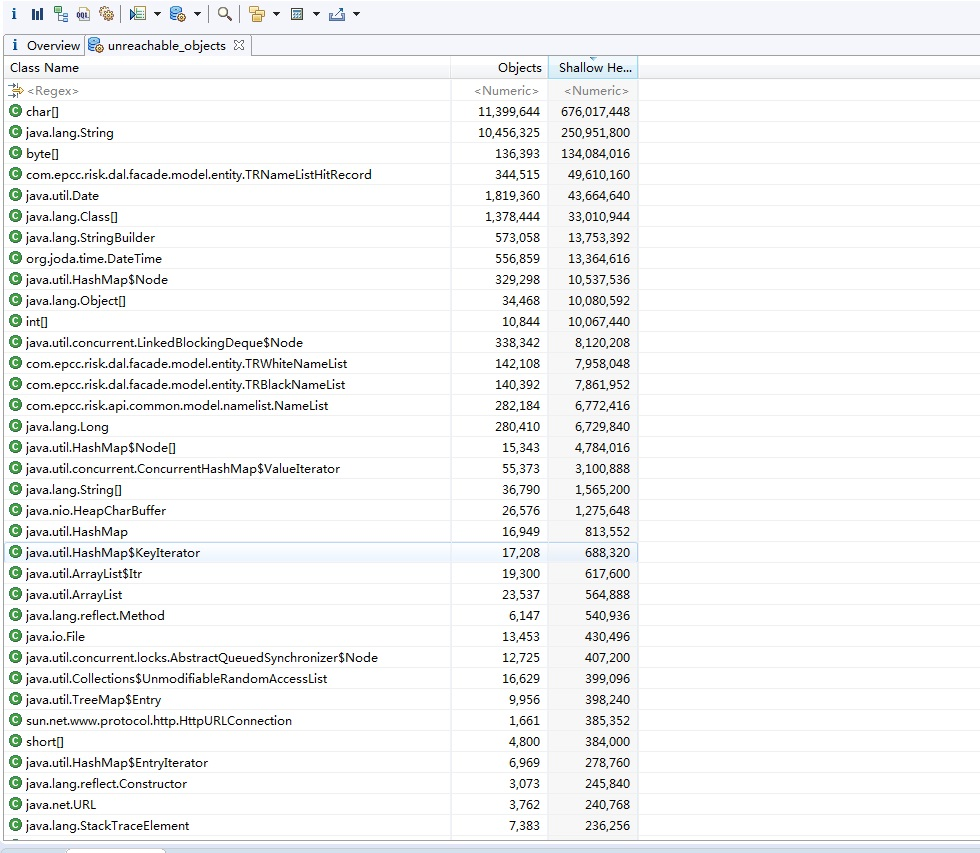Click the class icon beside char[]
The image size is (980, 853).
[x=16, y=111]
